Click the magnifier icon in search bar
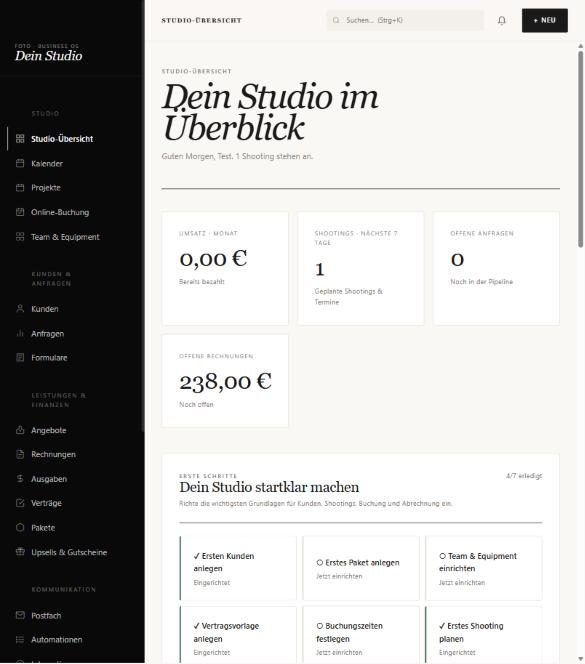Image resolution: width=585 pixels, height=664 pixels. (336, 20)
